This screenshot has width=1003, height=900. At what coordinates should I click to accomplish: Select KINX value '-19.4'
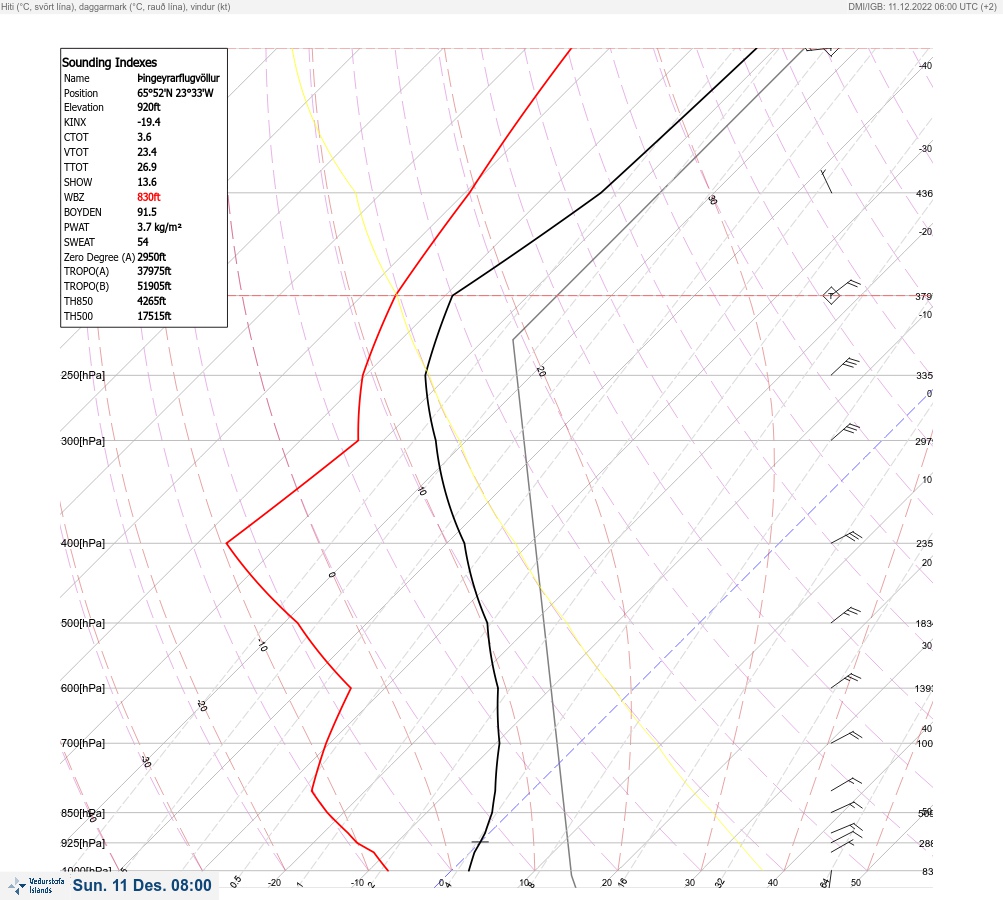point(148,122)
